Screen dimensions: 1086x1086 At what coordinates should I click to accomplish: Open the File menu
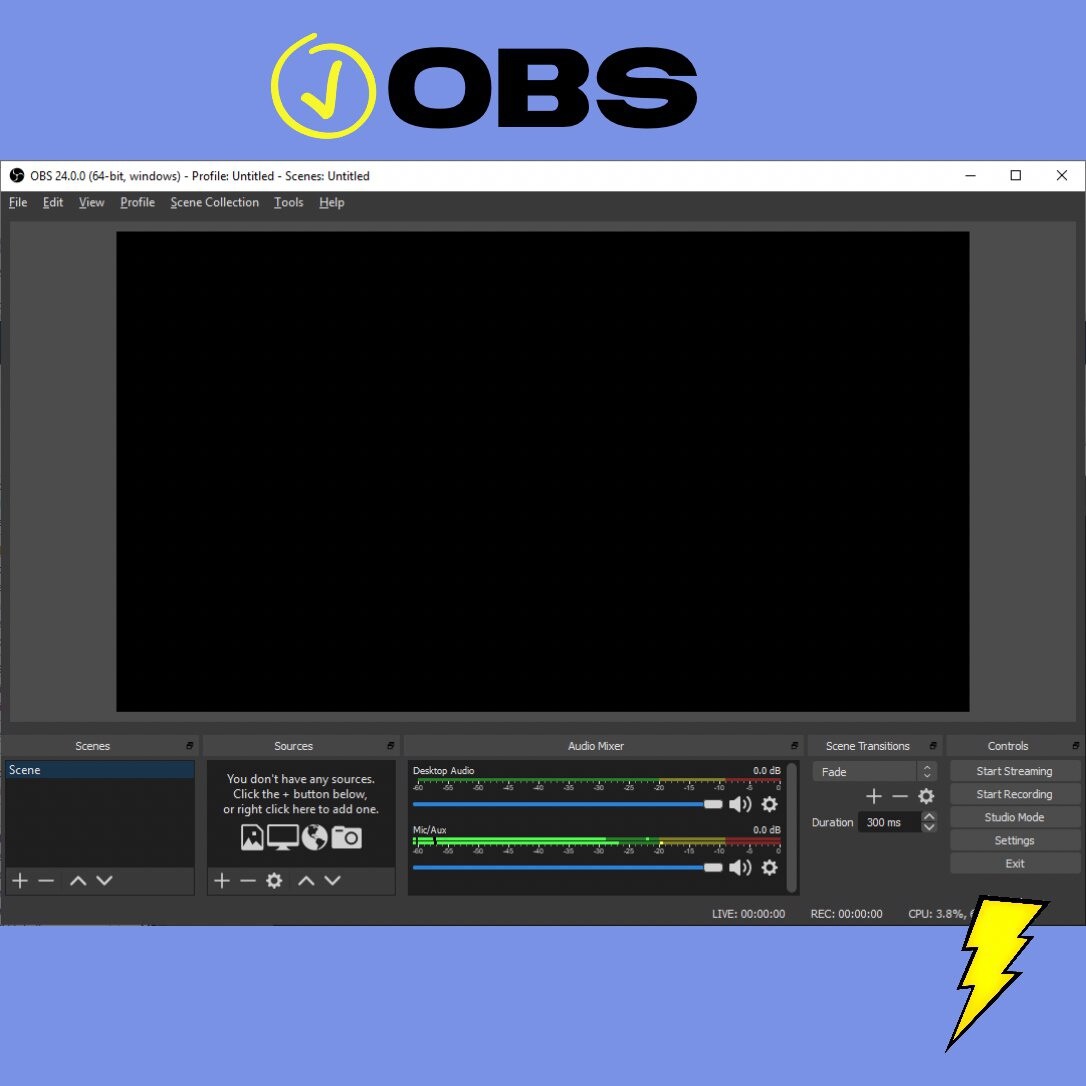pos(18,202)
